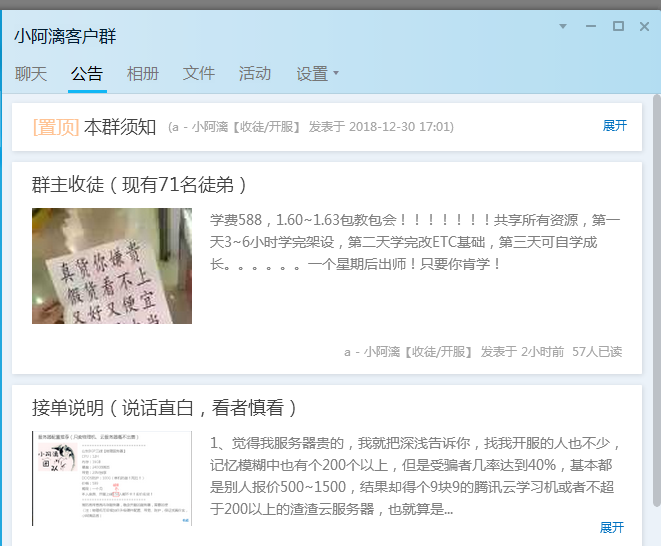Open the 相册 tab
Screen dimensions: 661x546
143,73
